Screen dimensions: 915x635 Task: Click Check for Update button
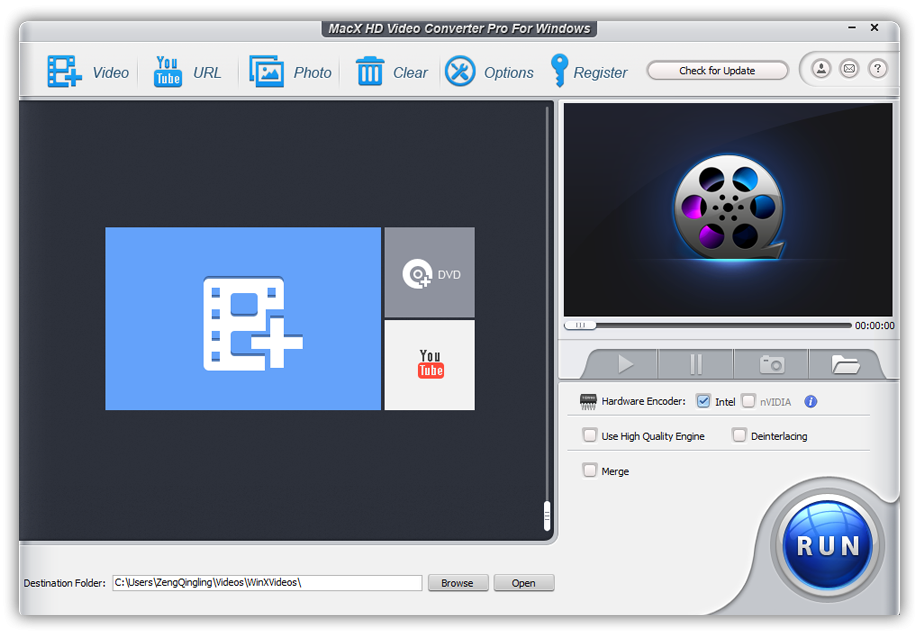tap(717, 71)
